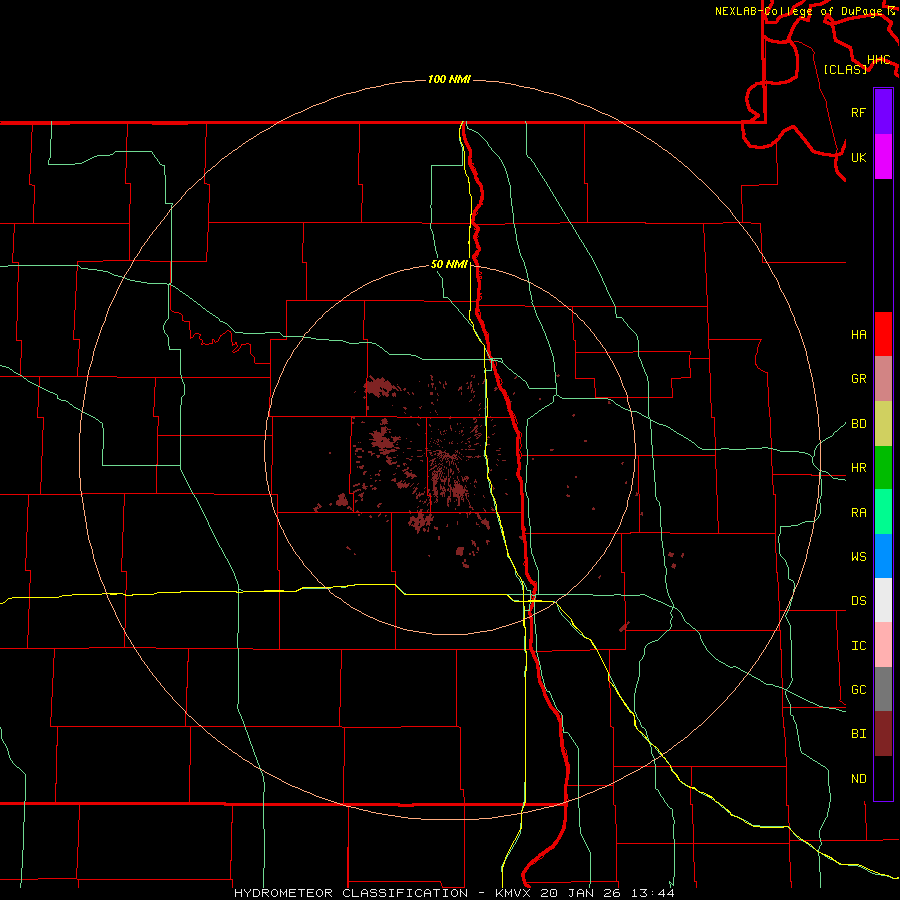Click the 20 JAN 26 date text
This screenshot has height=900, width=900.
pos(581,893)
